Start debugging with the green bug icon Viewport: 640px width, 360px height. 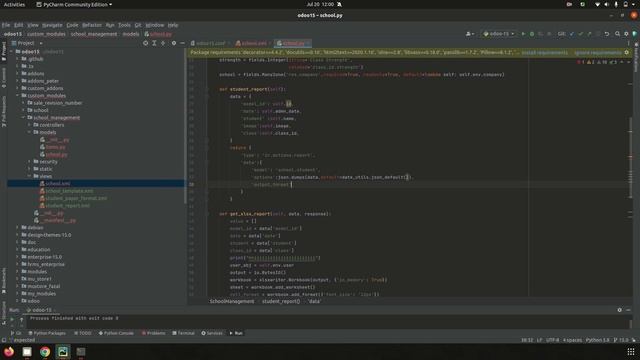coord(532,34)
